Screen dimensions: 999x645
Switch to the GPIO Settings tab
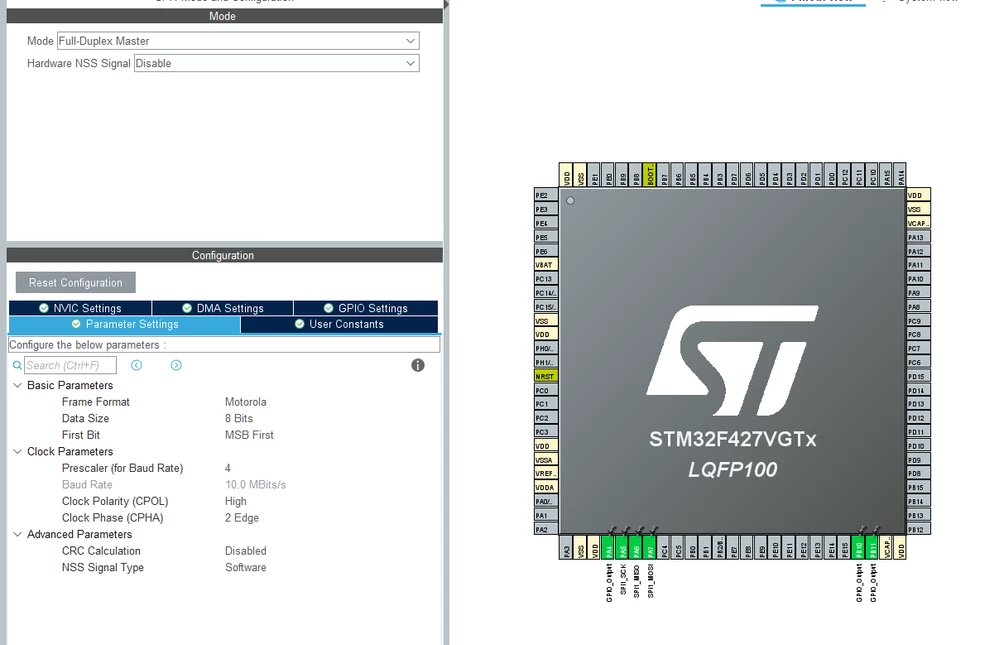tap(366, 308)
